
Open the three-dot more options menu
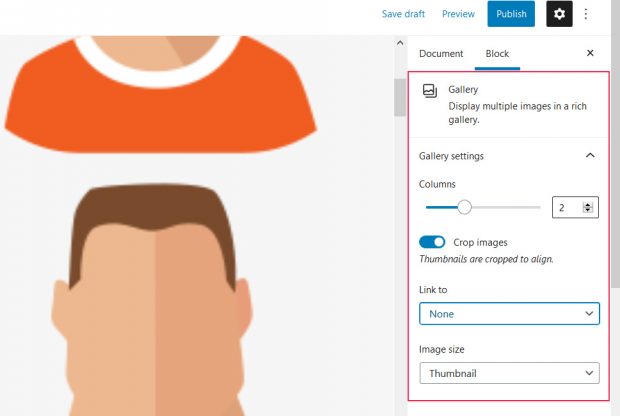click(586, 14)
